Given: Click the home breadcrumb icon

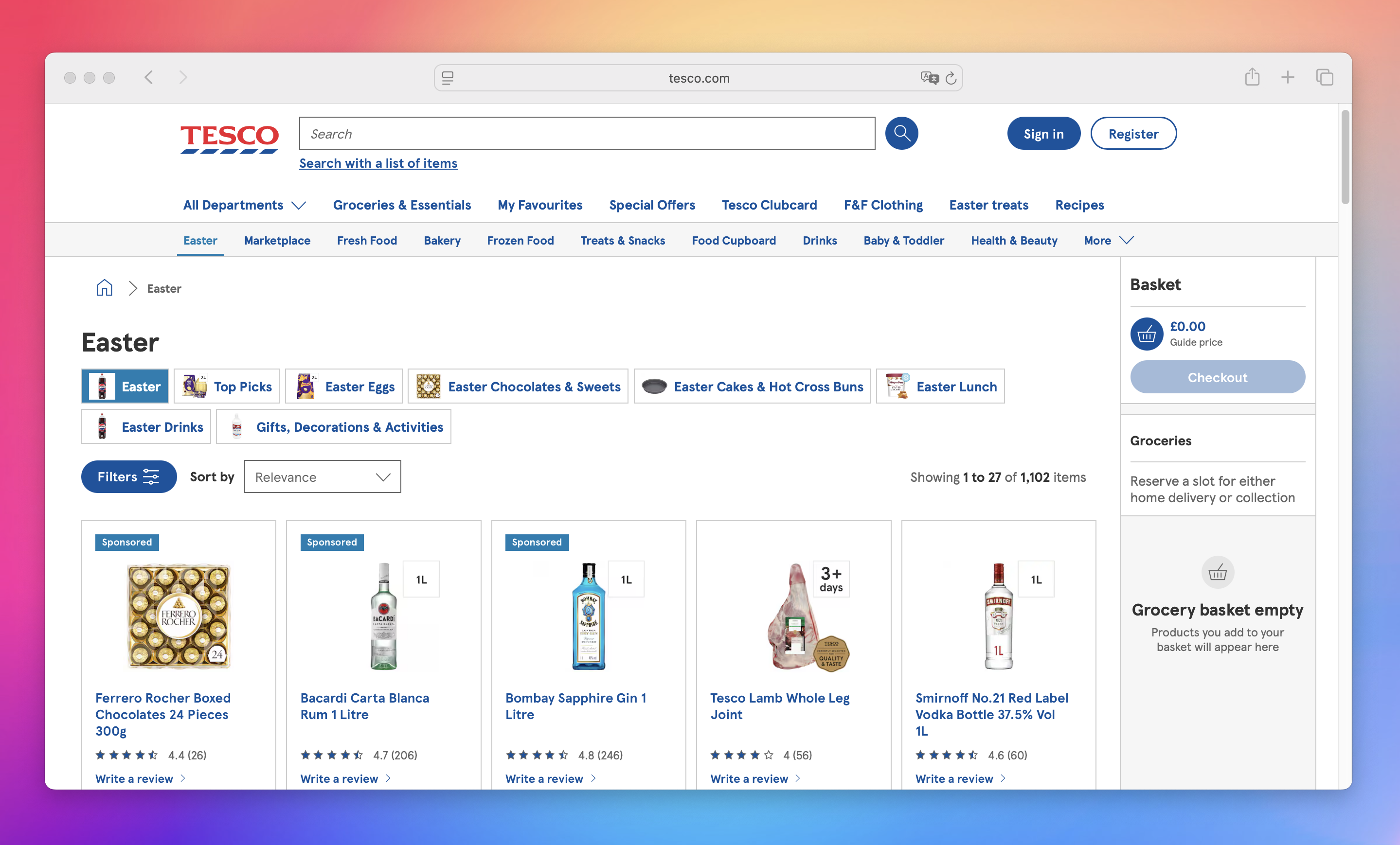Looking at the screenshot, I should [105, 288].
